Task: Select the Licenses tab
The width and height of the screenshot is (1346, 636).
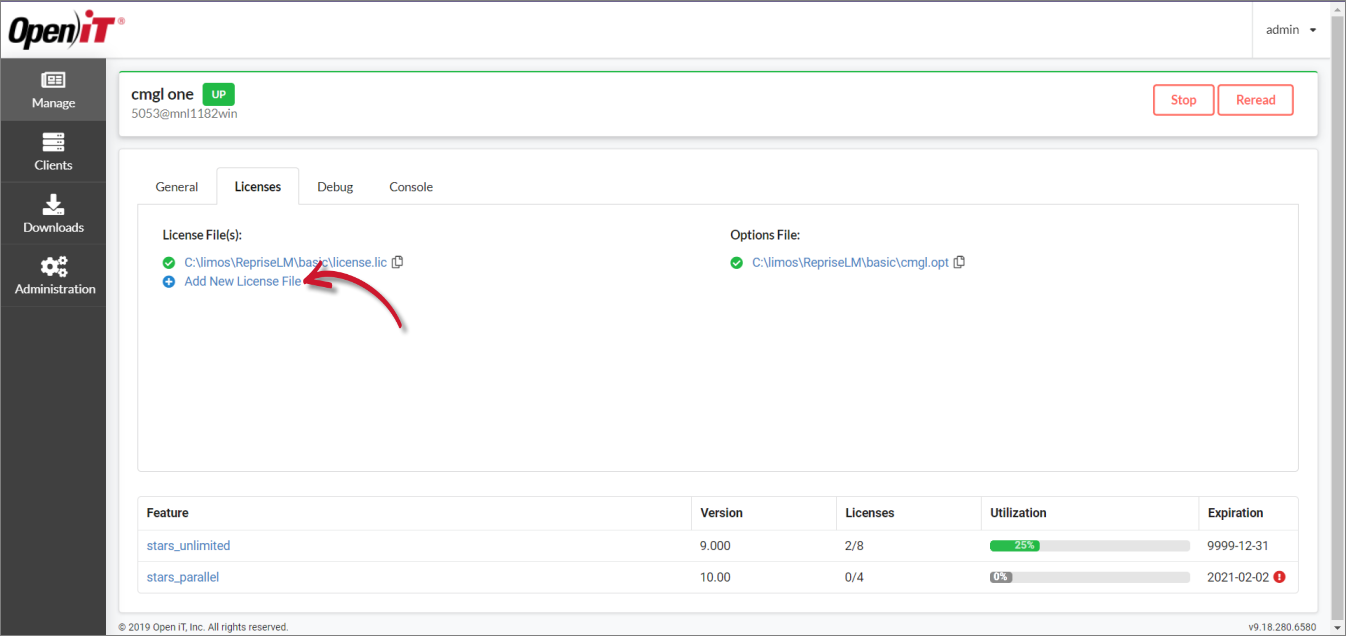Action: point(258,187)
